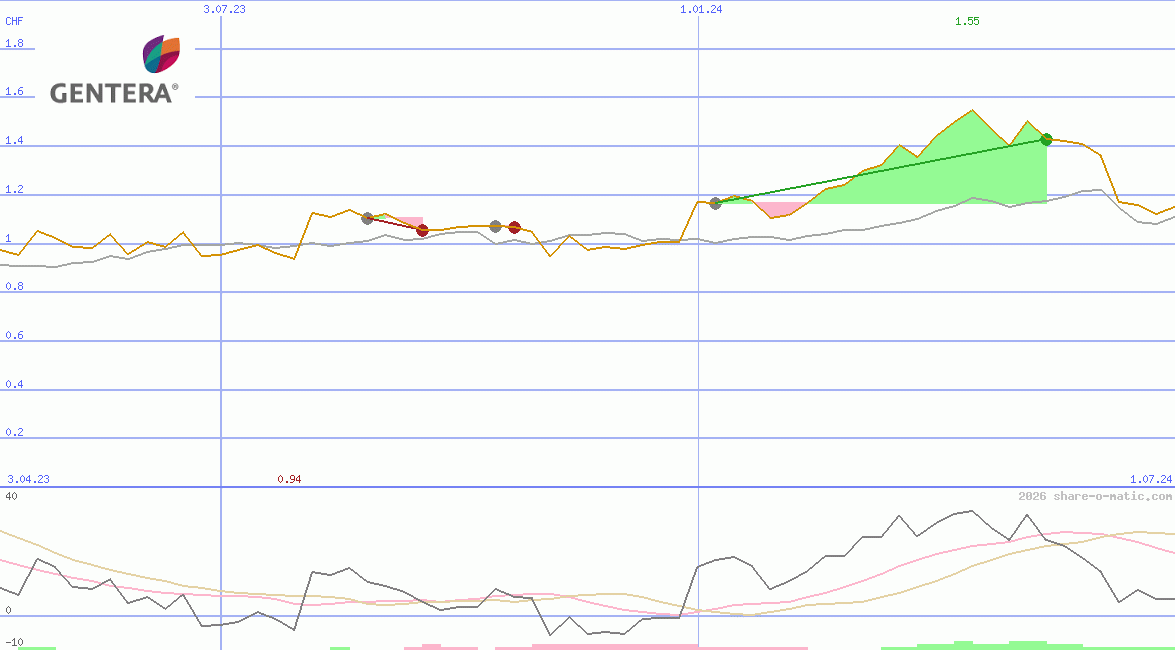This screenshot has width=1175, height=650.
Task: Select the gray dot starting the green trend line
Action: (715, 203)
